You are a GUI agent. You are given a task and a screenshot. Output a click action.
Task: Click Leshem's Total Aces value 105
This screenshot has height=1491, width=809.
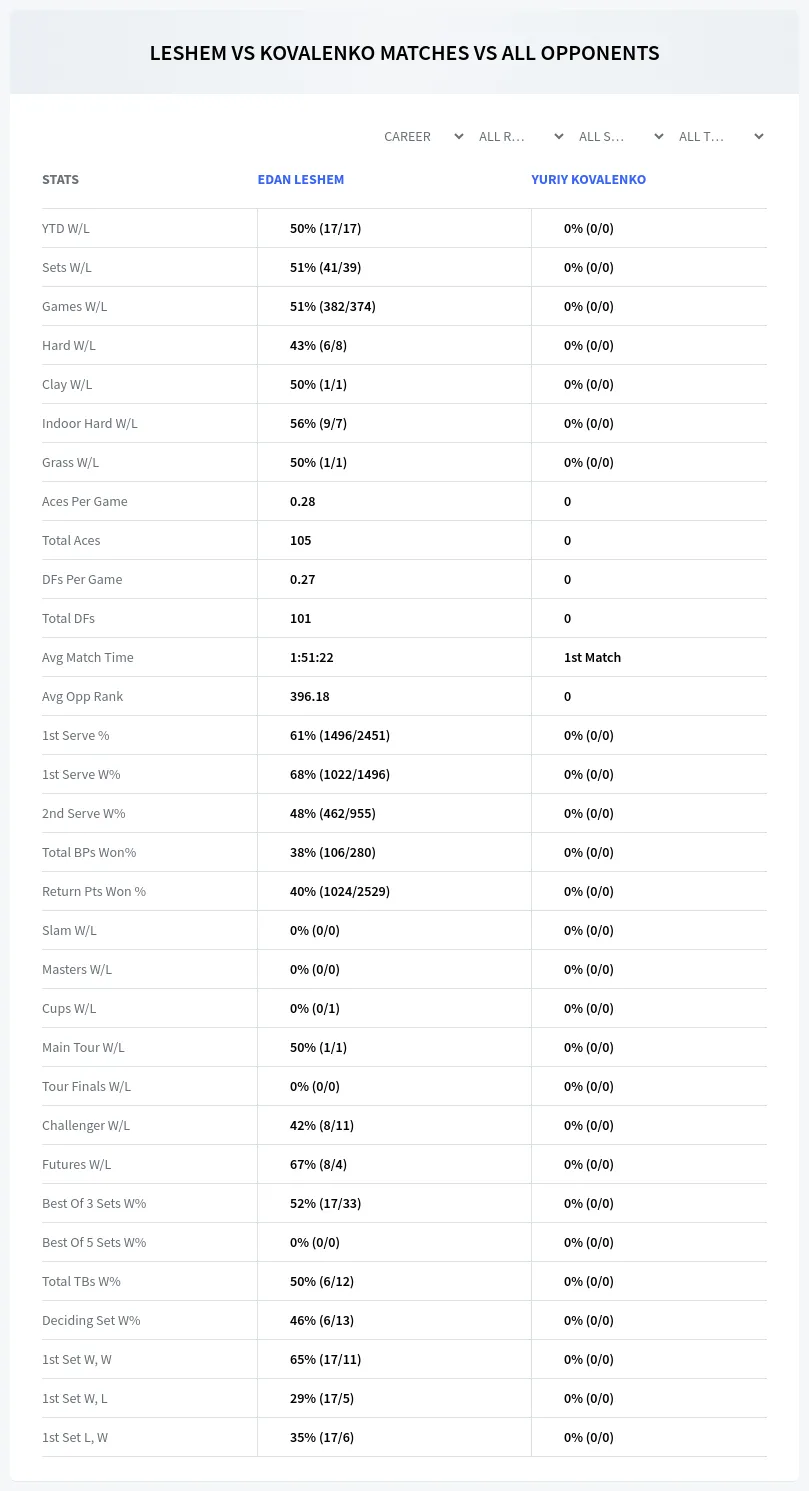[x=301, y=540]
